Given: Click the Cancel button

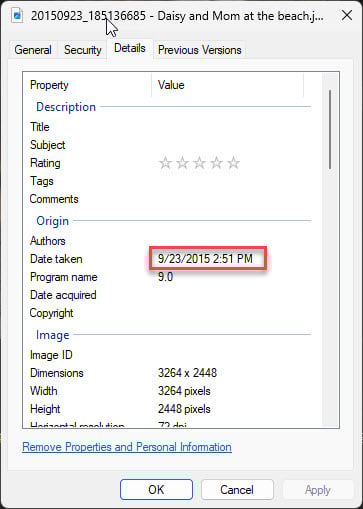Looking at the screenshot, I should (237, 490).
